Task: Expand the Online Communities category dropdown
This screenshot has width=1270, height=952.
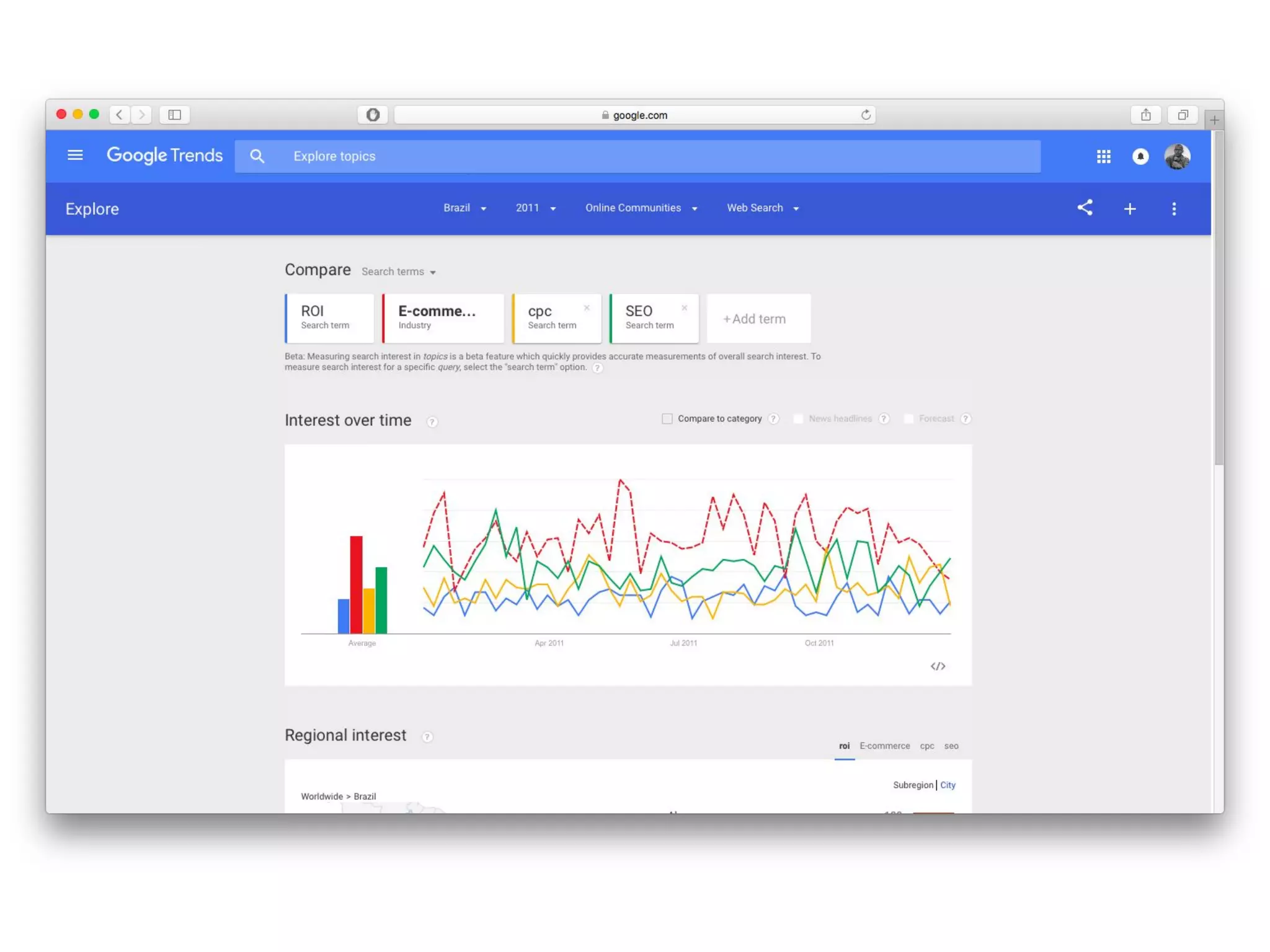Action: tap(641, 208)
